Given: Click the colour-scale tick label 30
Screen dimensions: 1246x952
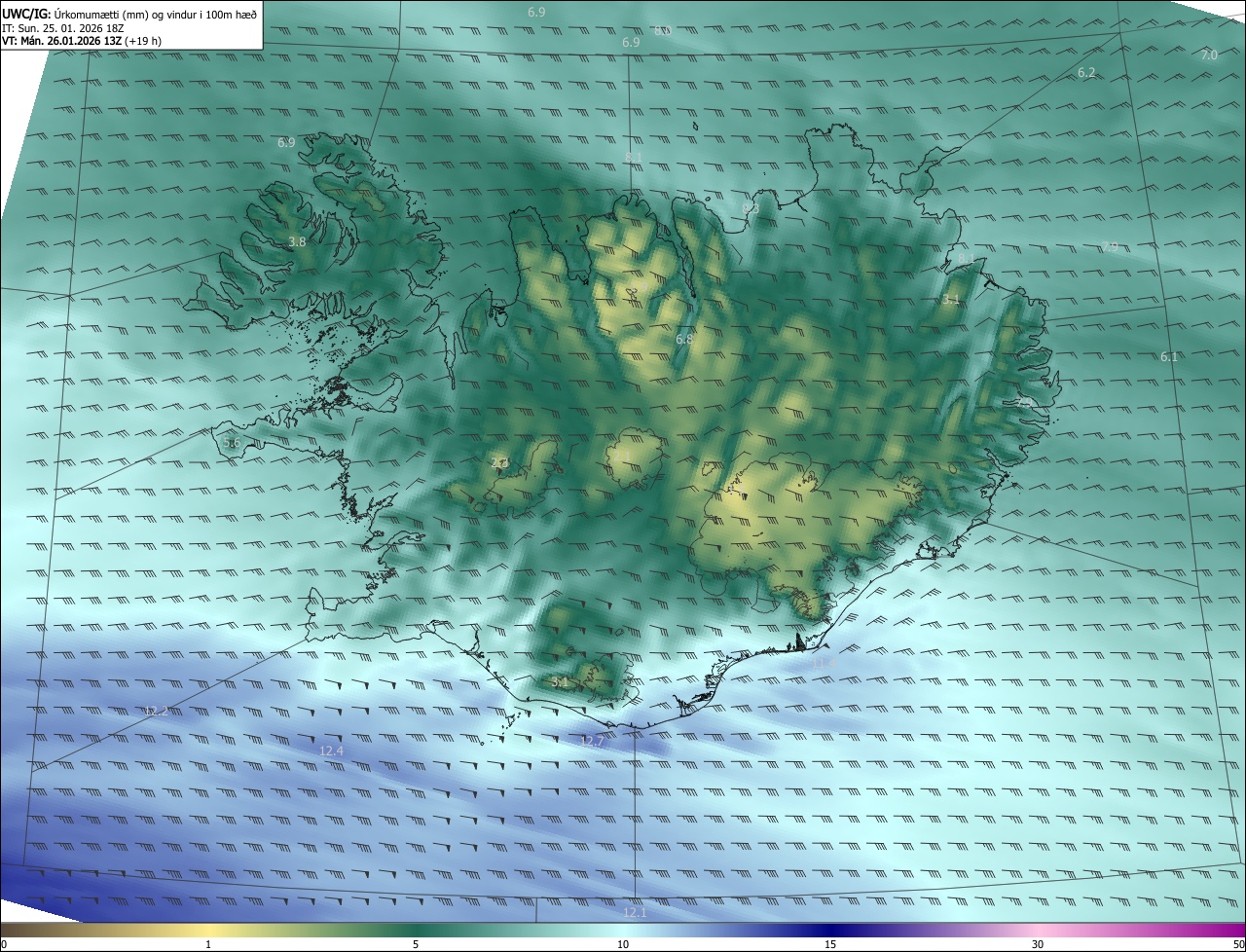Looking at the screenshot, I should click(x=1038, y=944).
